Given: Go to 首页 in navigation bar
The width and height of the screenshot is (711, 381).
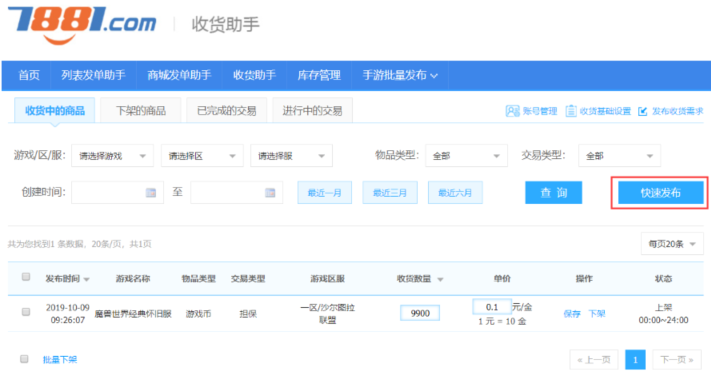Looking at the screenshot, I should point(29,75).
